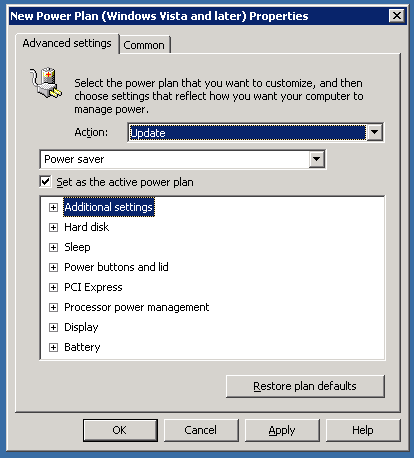Viewport: 414px width, 458px height.
Task: Click Restore plan defaults button
Action: point(305,386)
